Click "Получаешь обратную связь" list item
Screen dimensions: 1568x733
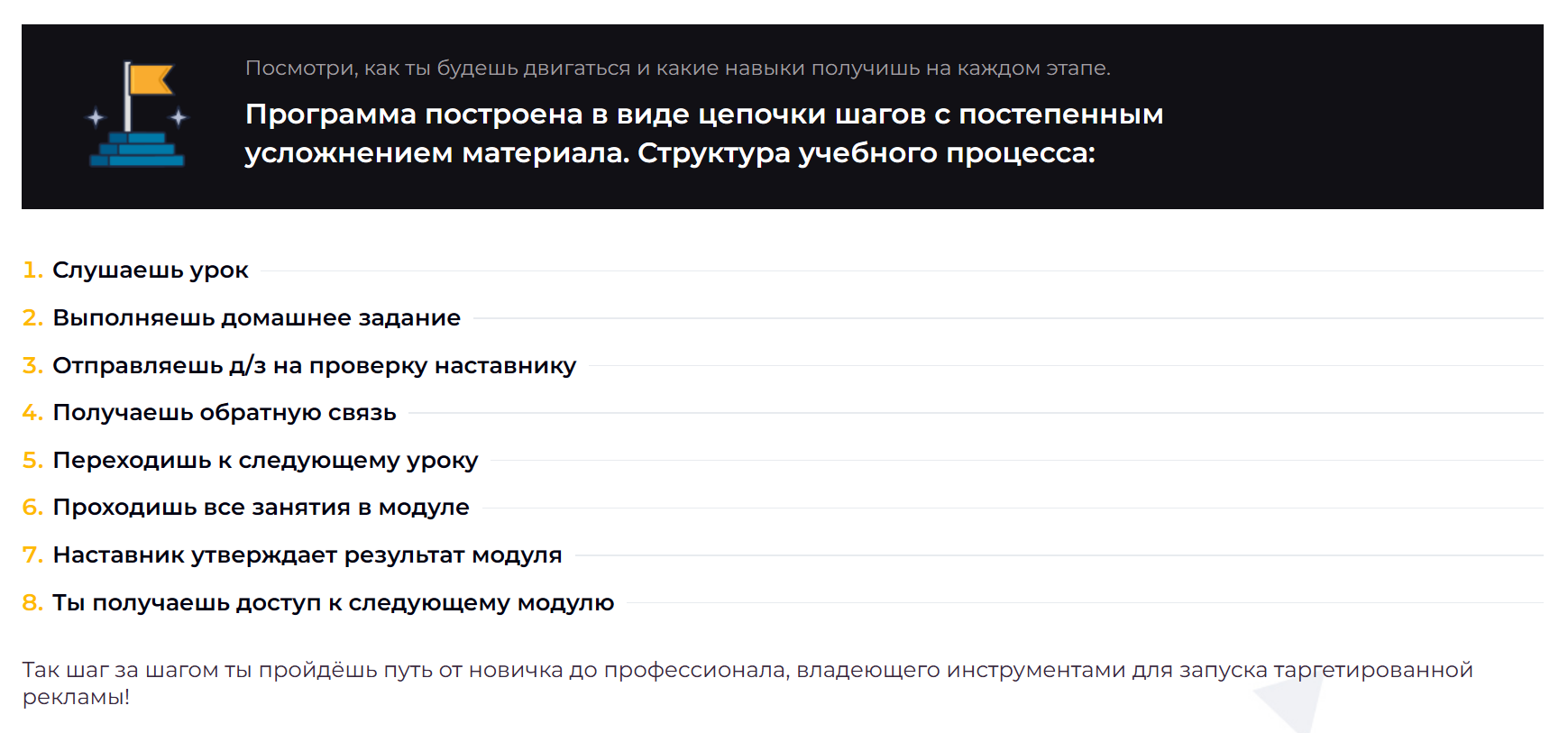pos(225,413)
